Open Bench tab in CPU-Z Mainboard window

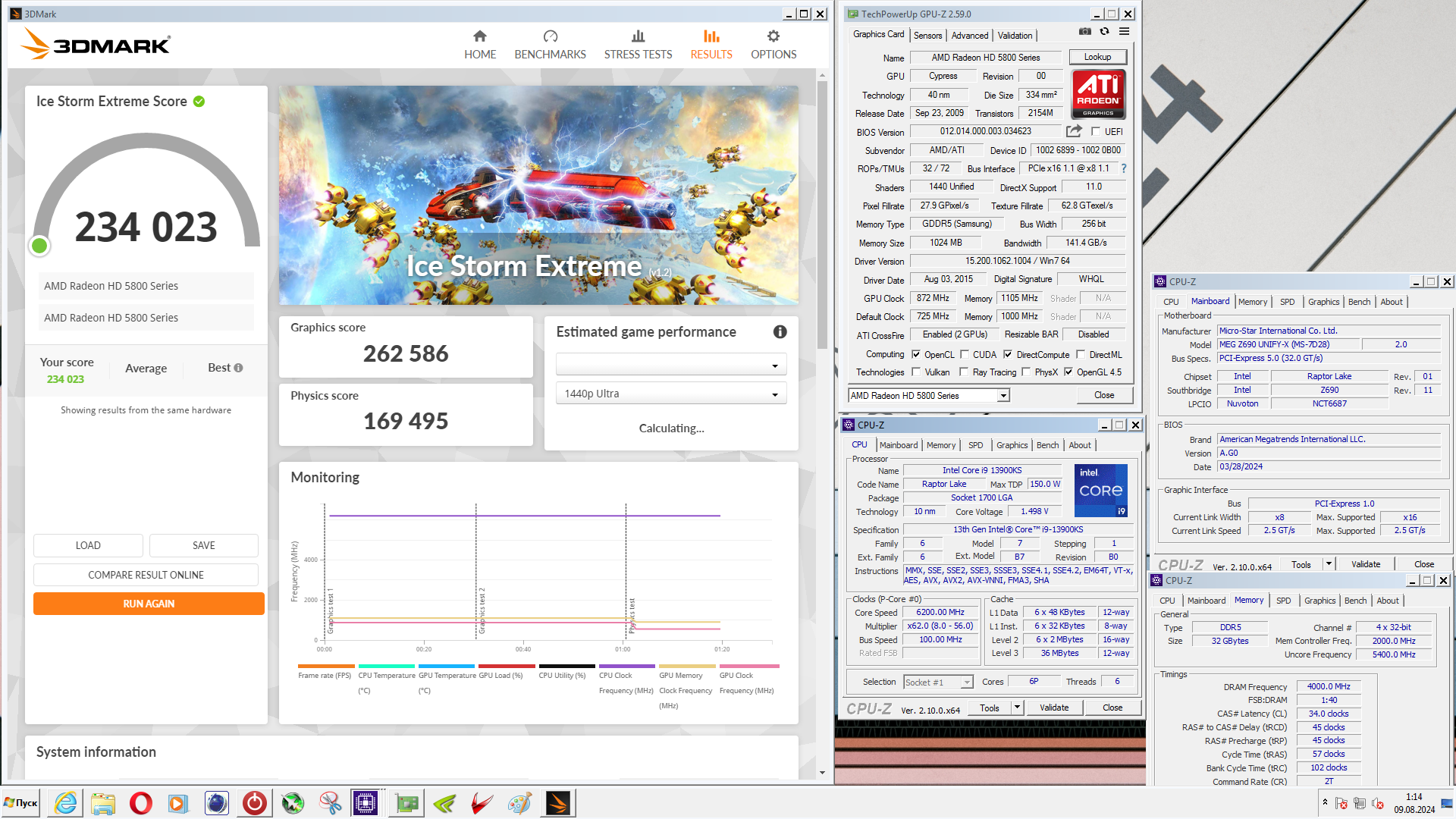pos(1359,302)
